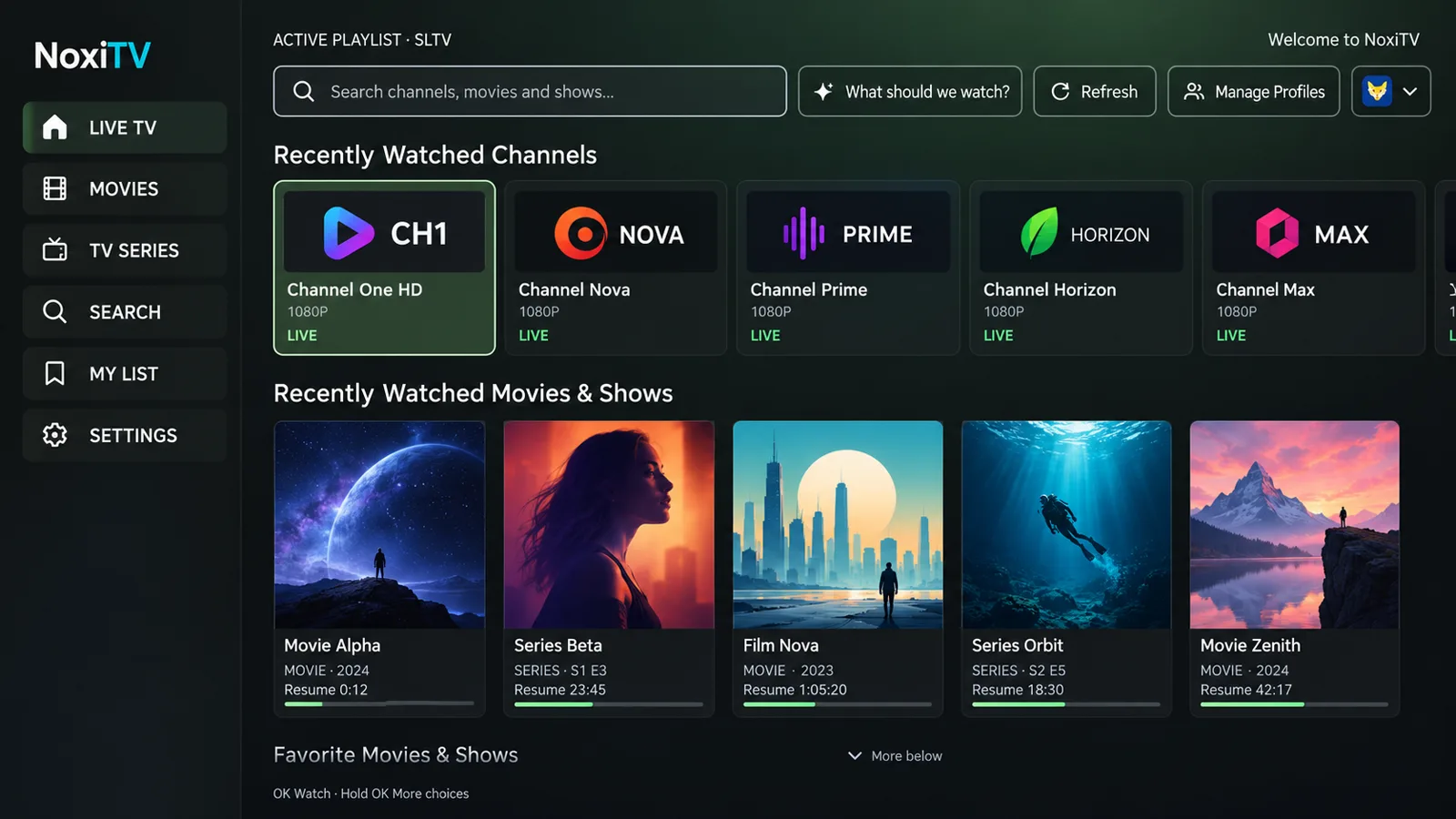Click the HORIZON green leaf logo

tap(1038, 232)
